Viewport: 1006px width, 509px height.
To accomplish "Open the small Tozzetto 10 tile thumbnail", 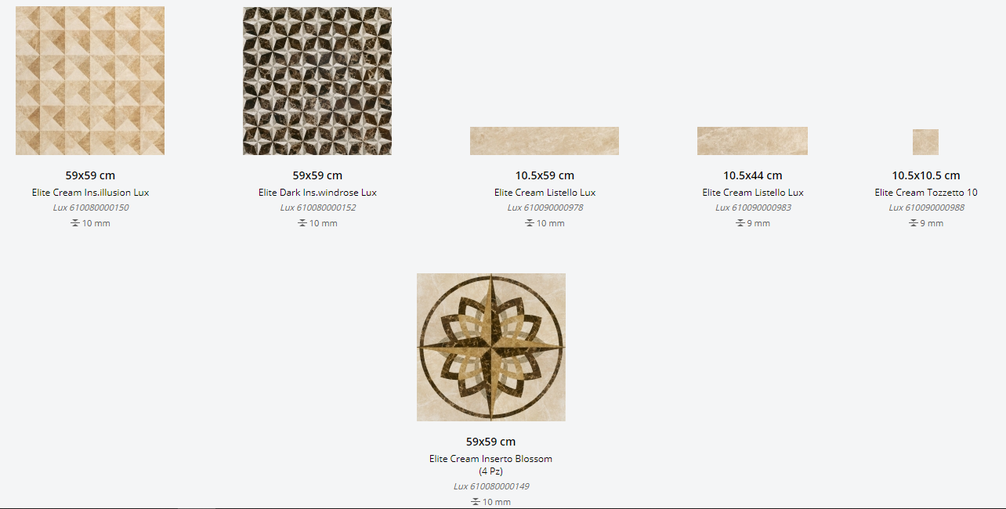I will pos(926,142).
